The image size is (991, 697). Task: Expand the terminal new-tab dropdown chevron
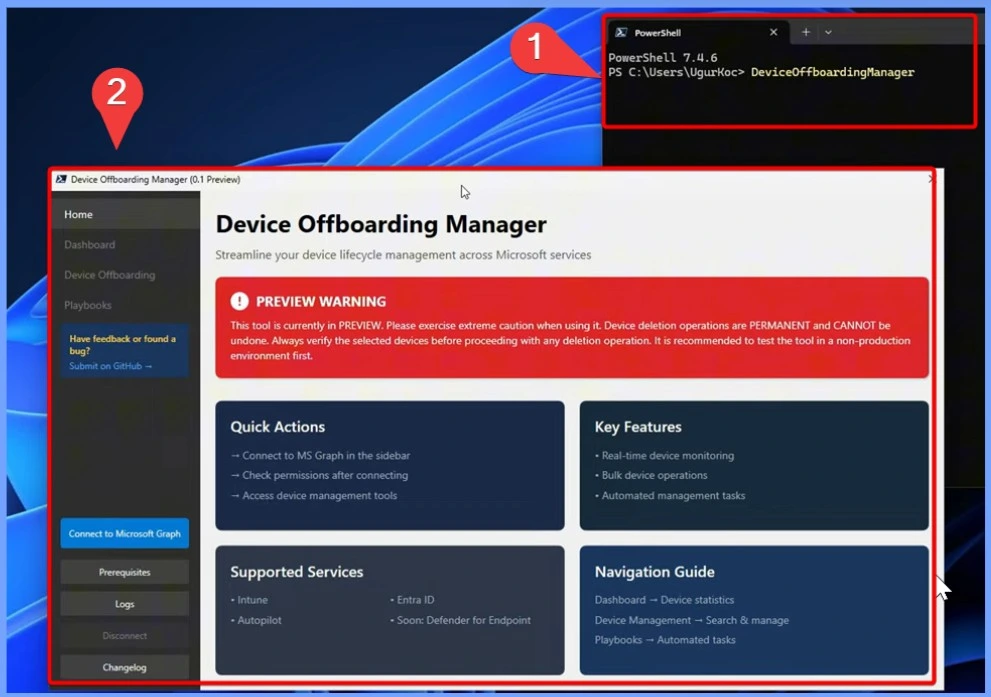pos(828,32)
